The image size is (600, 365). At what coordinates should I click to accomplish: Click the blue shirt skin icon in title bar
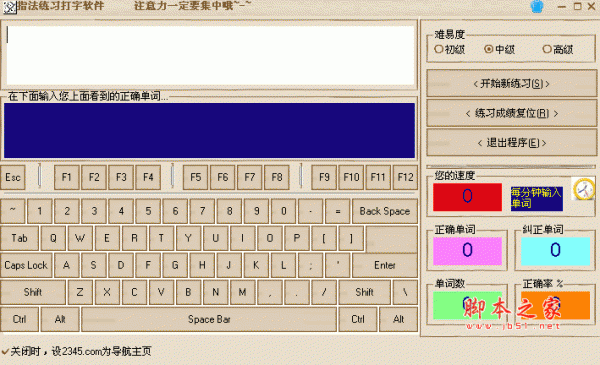click(x=537, y=7)
